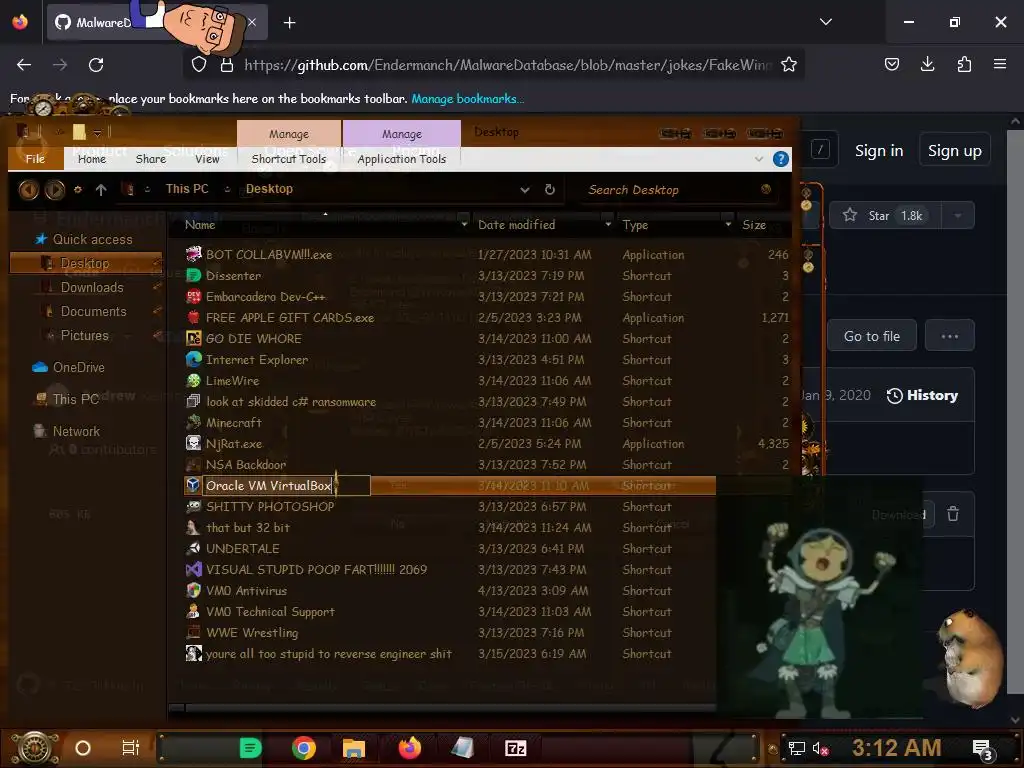The image size is (1024, 768).
Task: Click the Explorer forward navigation button
Action: [x=54, y=189]
